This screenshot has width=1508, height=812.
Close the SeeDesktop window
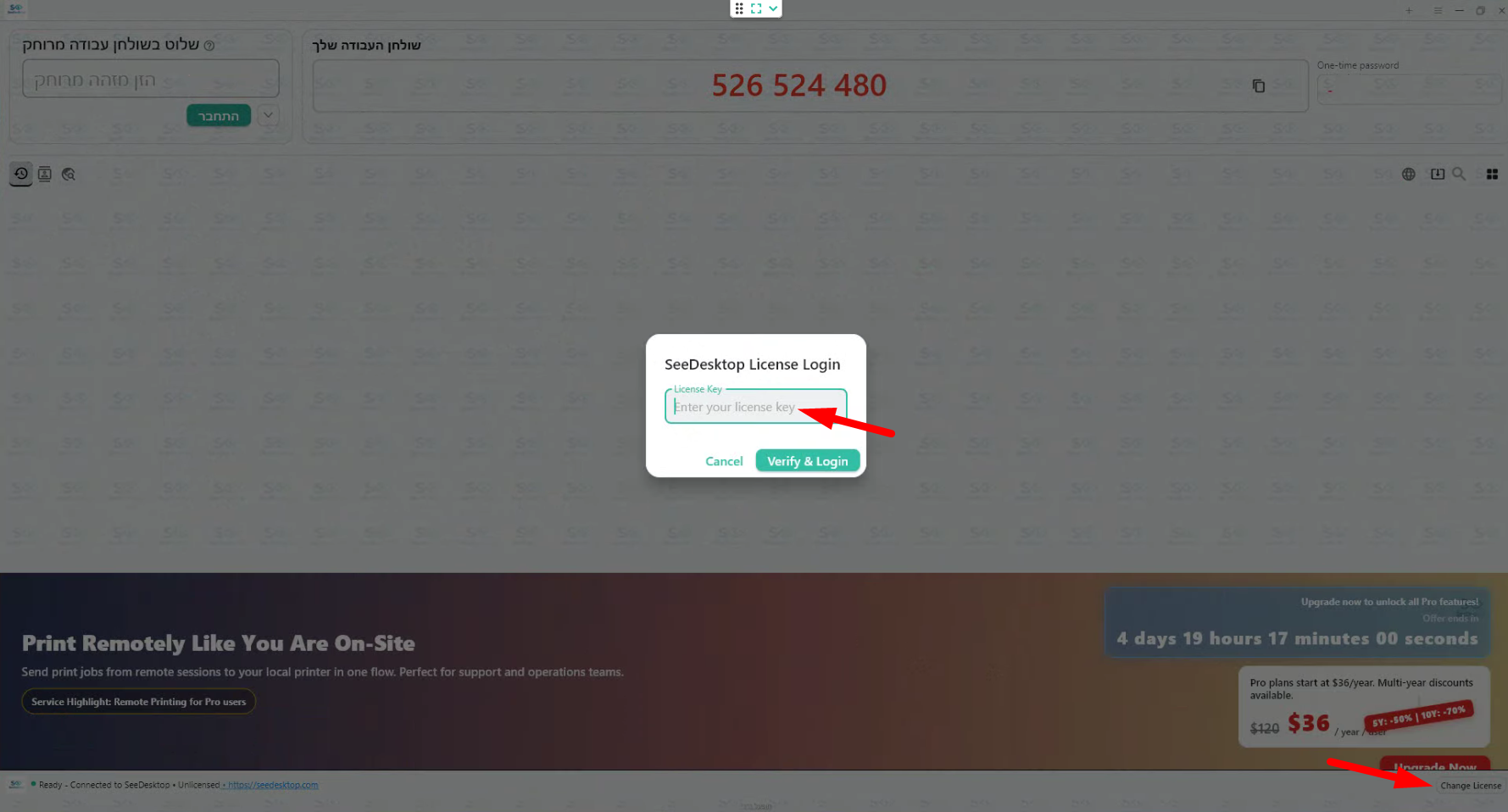(1501, 10)
